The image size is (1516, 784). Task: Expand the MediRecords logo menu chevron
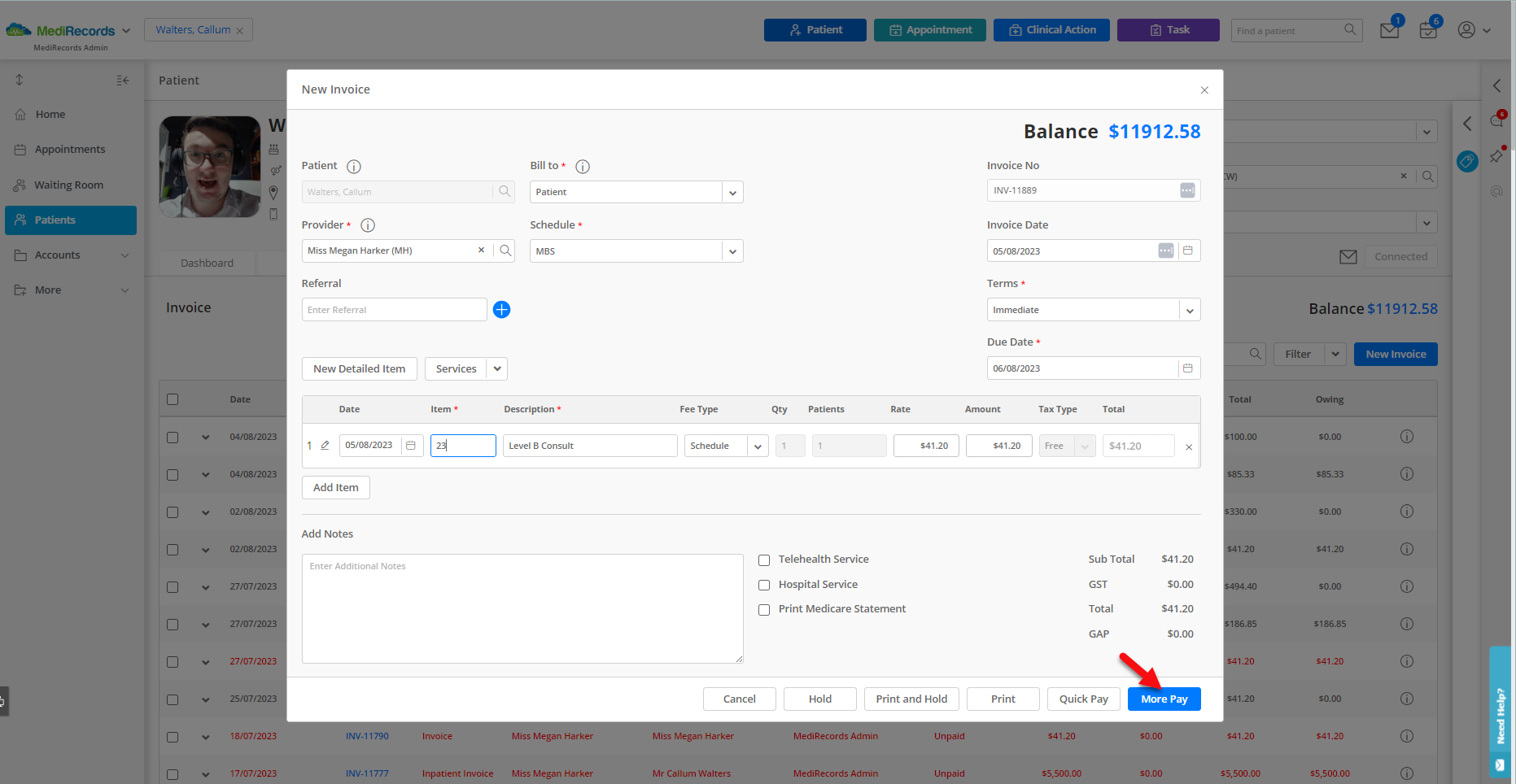pos(126,31)
